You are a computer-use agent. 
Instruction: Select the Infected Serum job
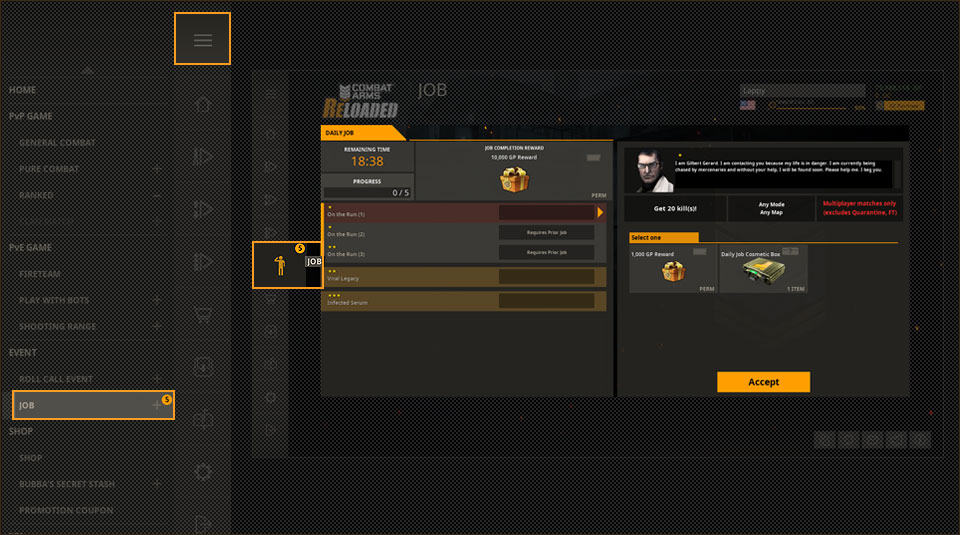click(x=463, y=301)
